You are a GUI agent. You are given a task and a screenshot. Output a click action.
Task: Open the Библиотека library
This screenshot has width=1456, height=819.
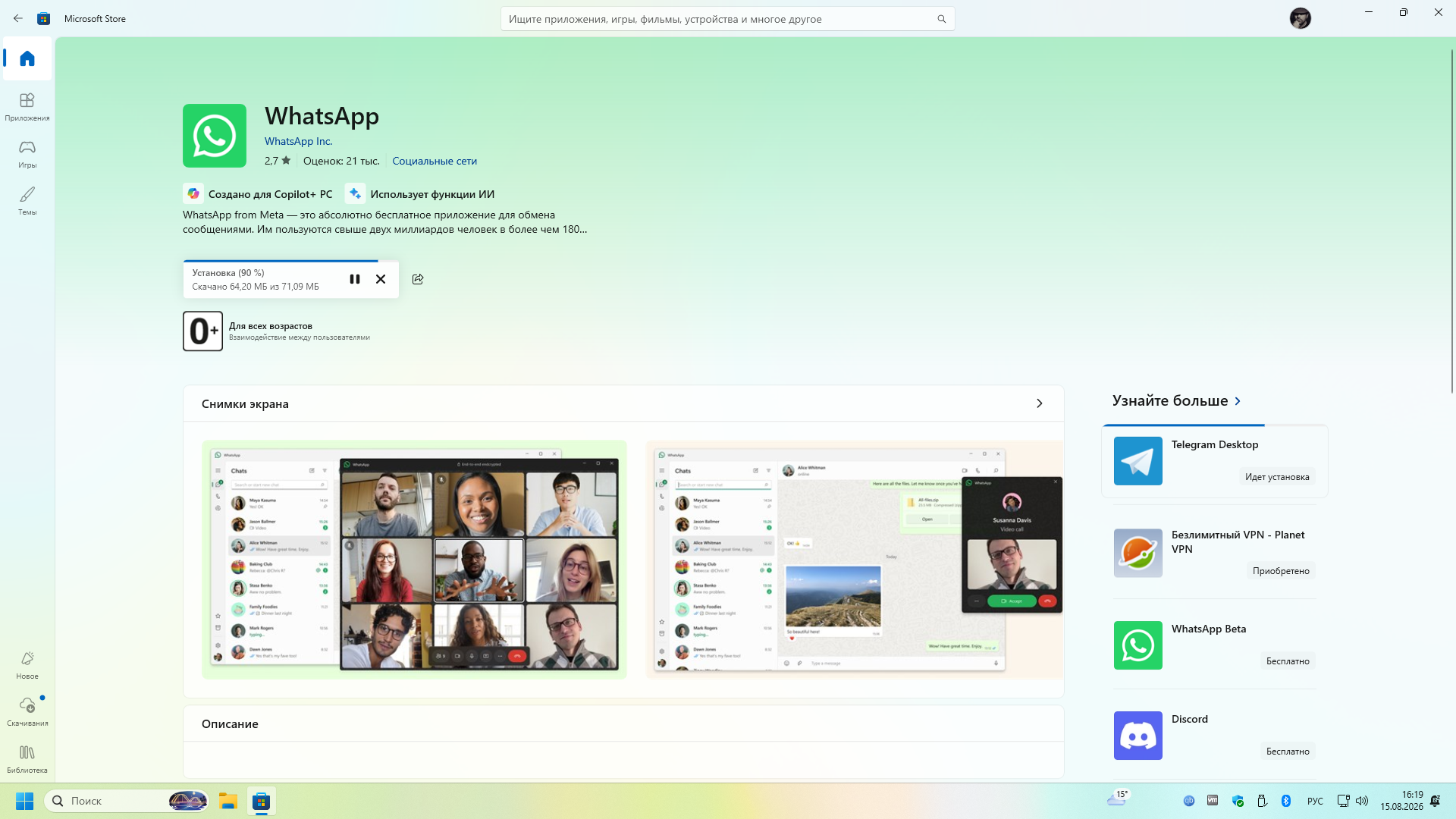tap(27, 759)
